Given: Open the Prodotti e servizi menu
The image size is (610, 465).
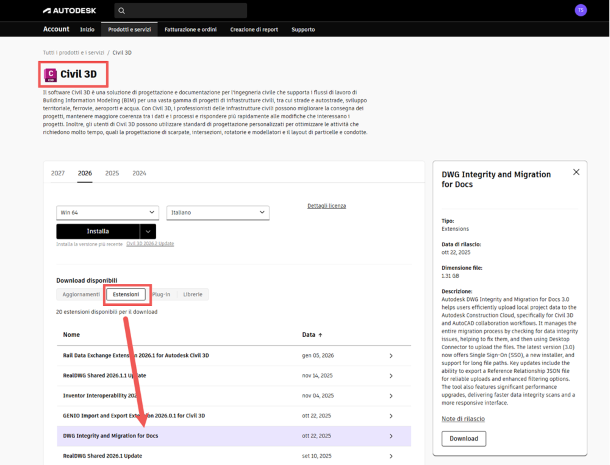Looking at the screenshot, I should [129, 30].
